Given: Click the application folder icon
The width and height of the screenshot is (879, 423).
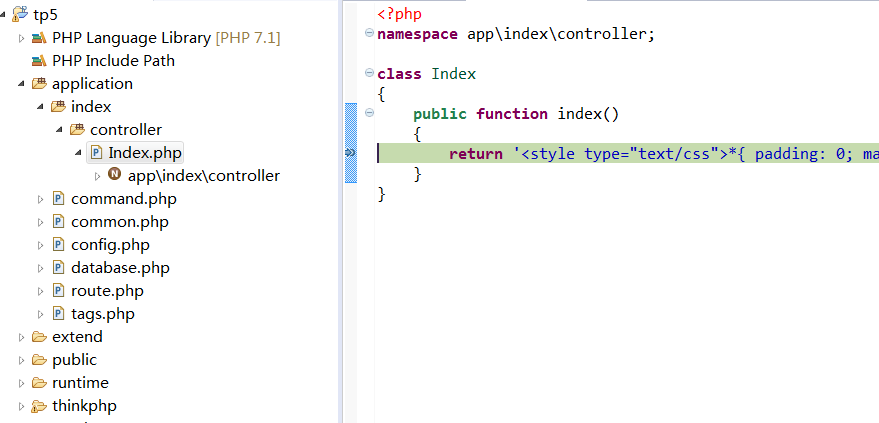Looking at the screenshot, I should coord(39,84).
